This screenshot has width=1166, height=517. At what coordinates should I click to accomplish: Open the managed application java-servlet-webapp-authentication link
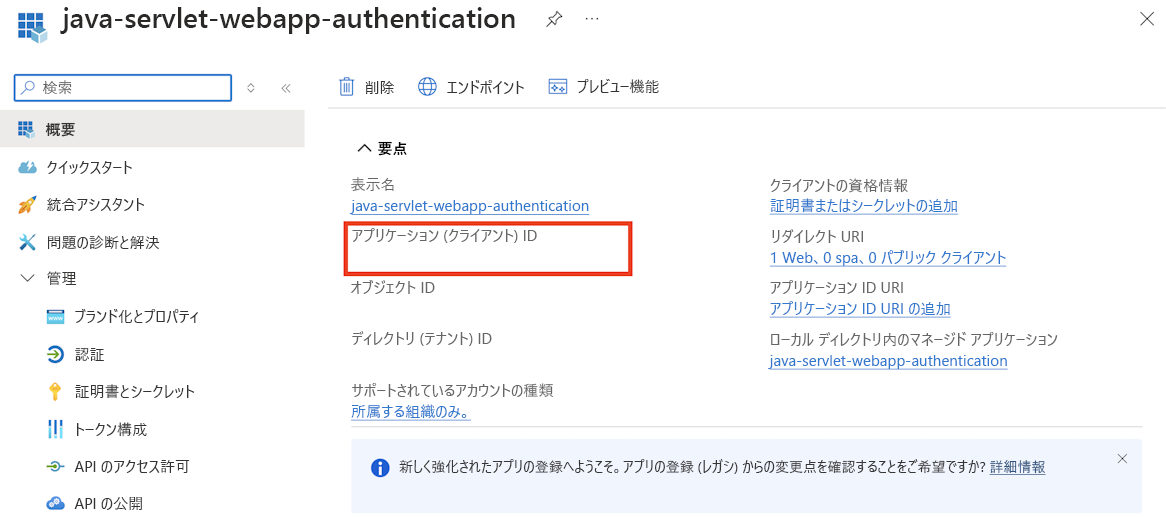889,361
